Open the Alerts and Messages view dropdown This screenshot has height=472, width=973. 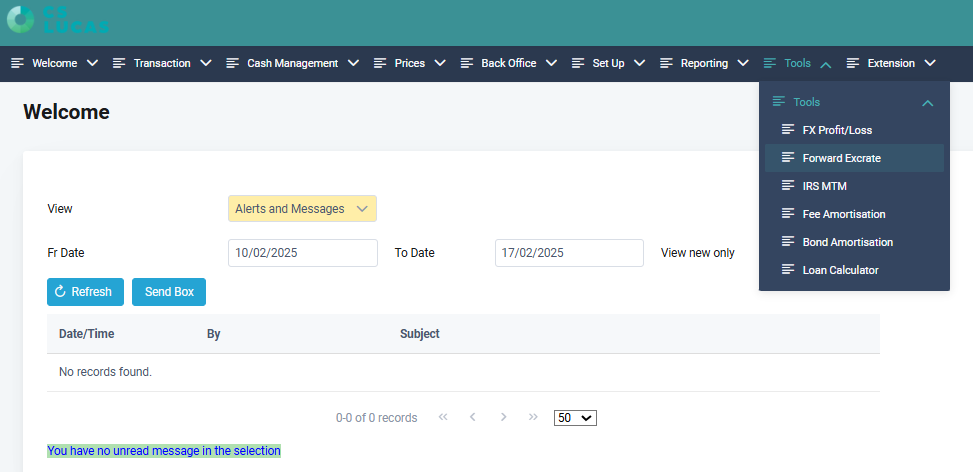(302, 209)
